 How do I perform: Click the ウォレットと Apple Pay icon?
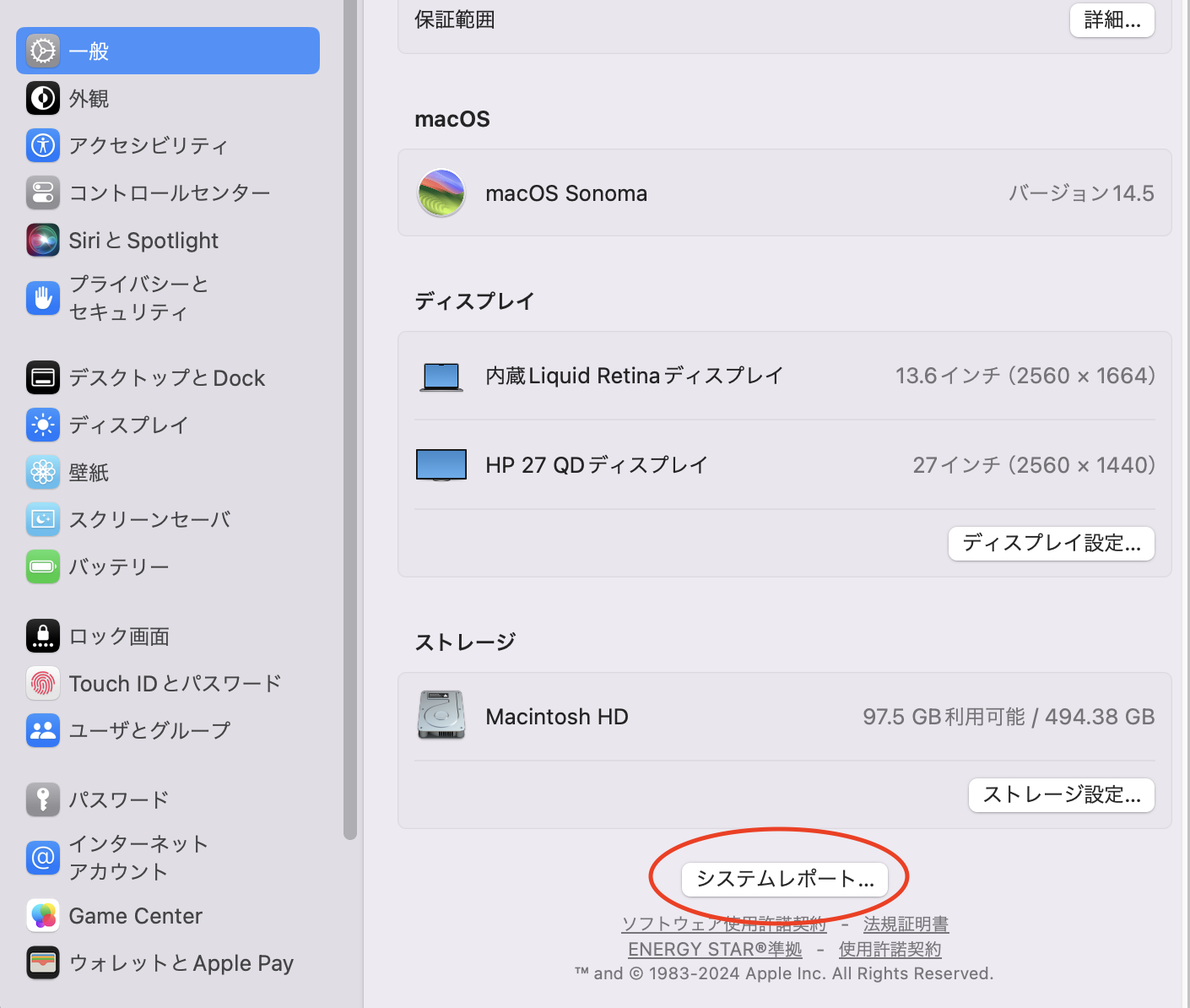43,962
